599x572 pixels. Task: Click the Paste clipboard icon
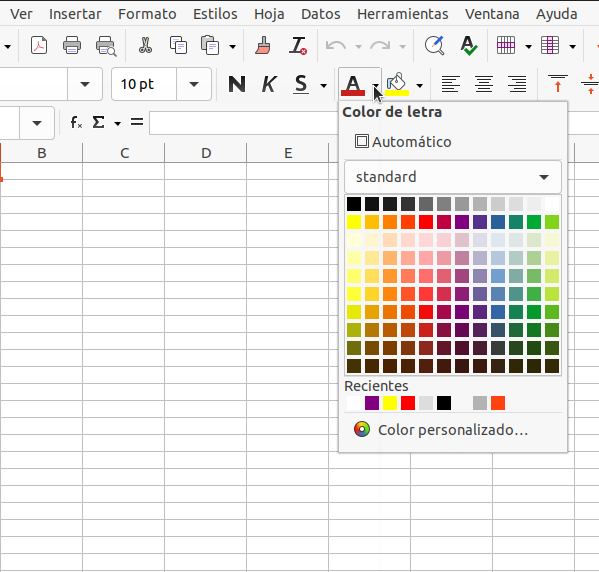pos(209,45)
